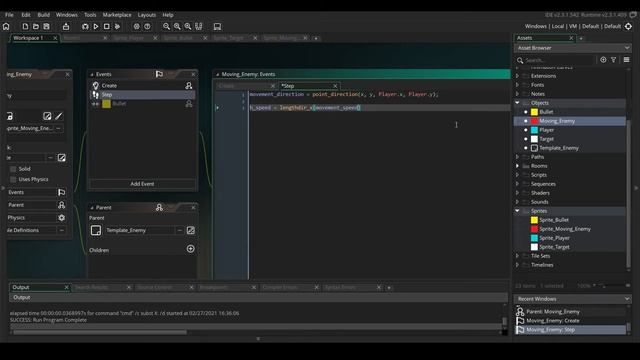Click in the Asset Browser search field

[558, 60]
